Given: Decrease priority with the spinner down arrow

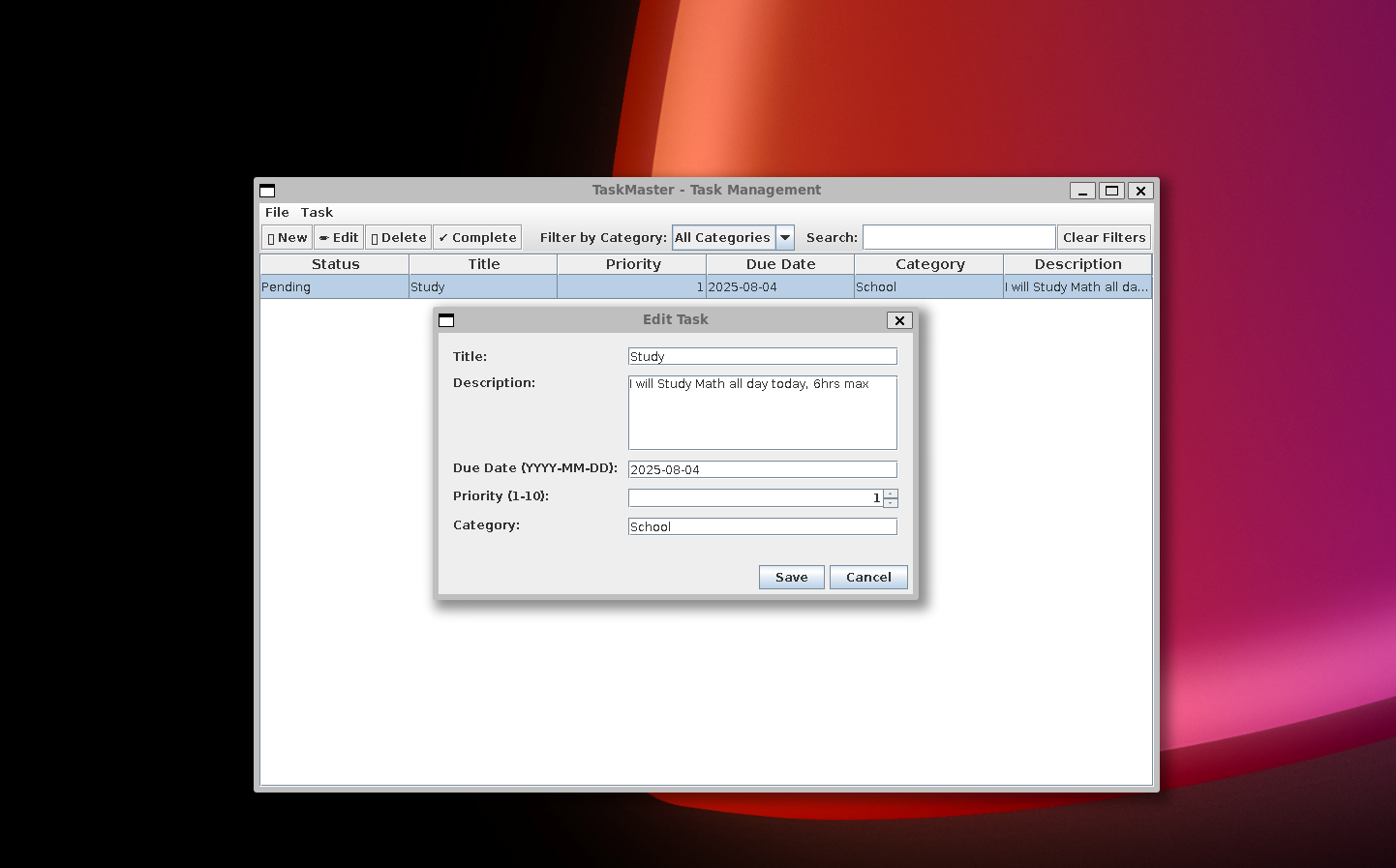Looking at the screenshot, I should pyautogui.click(x=889, y=502).
